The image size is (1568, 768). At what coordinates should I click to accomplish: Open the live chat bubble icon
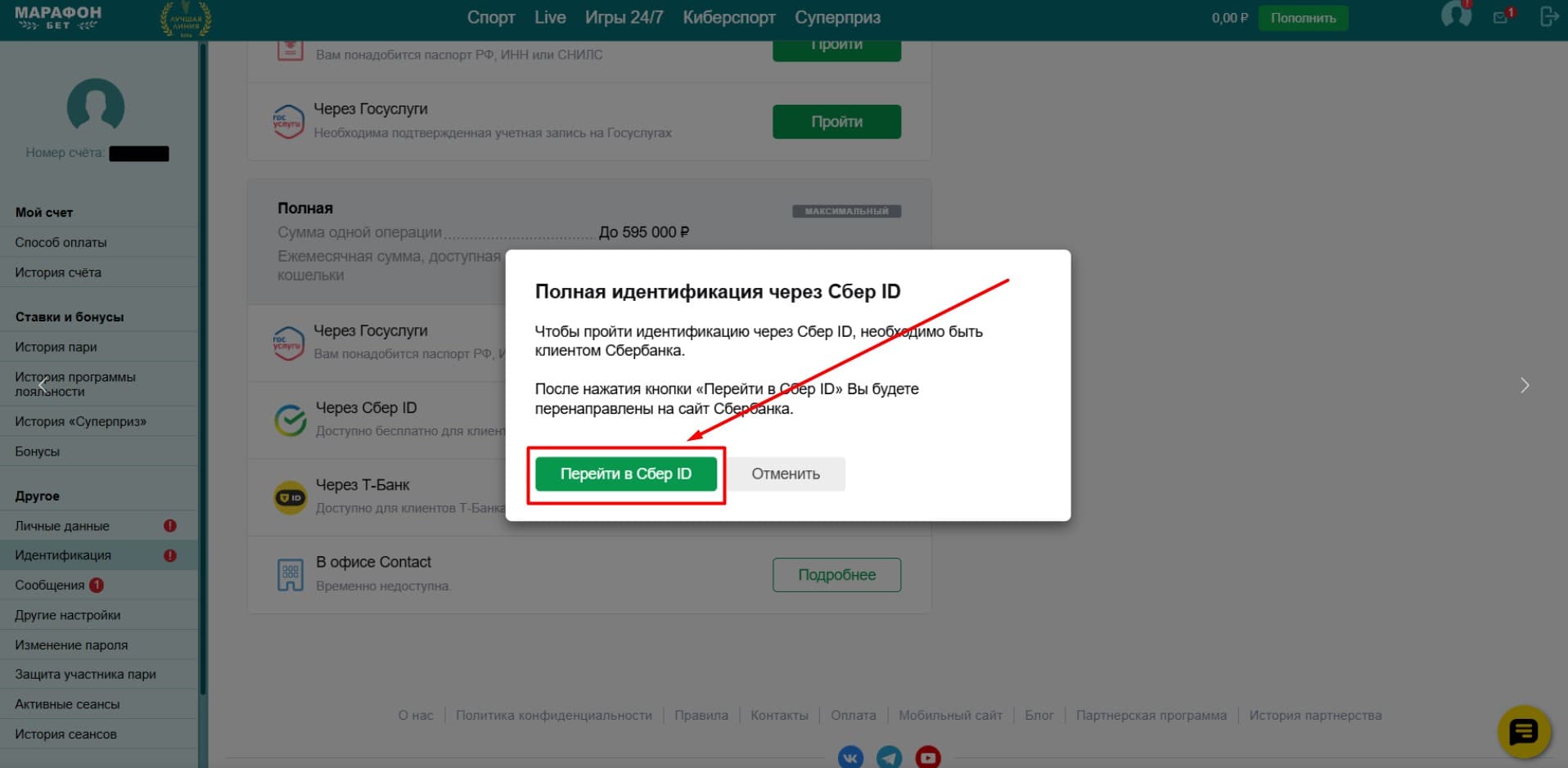[1524, 731]
